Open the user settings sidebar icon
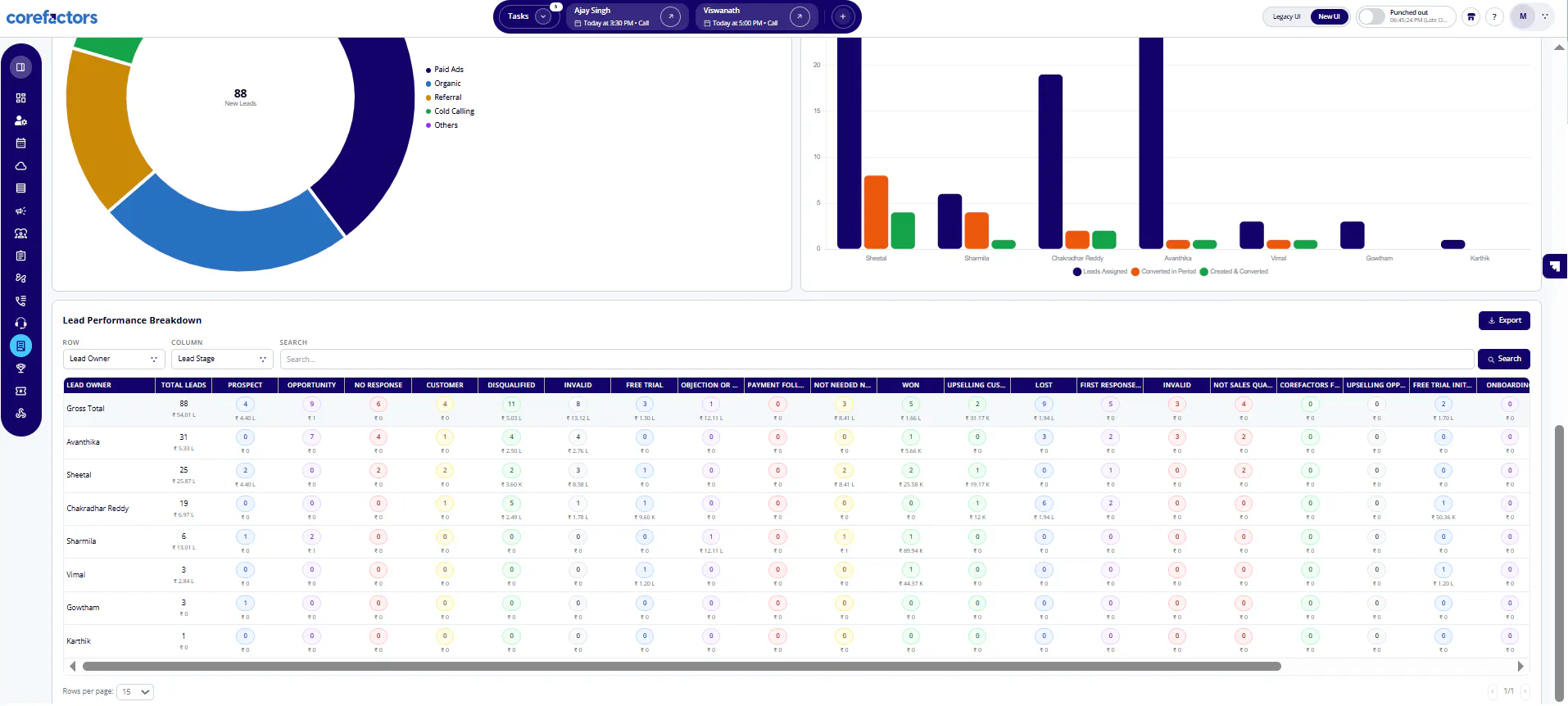This screenshot has height=706, width=1568. pos(20,120)
